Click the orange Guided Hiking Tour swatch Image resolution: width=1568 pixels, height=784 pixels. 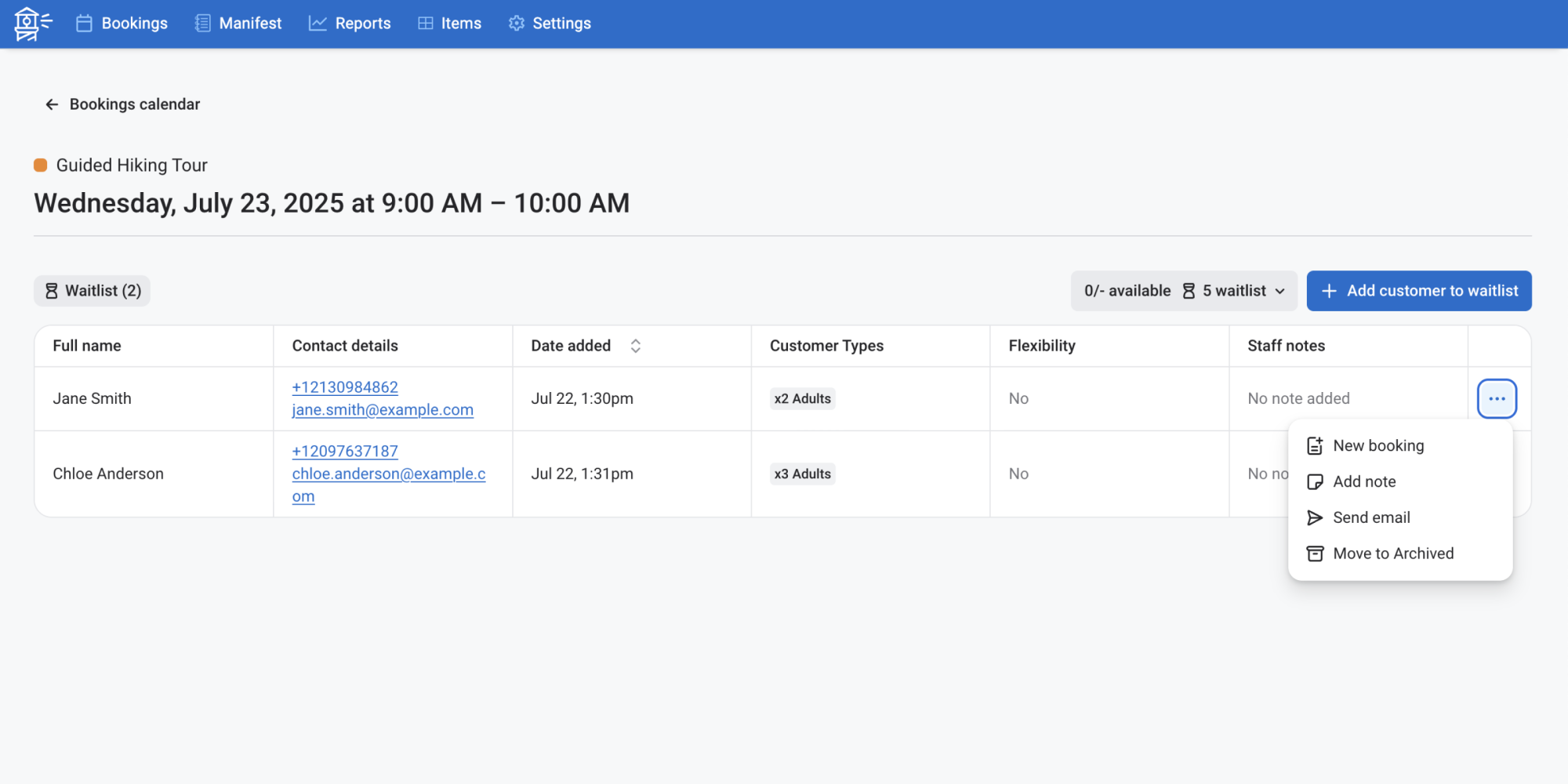(x=41, y=165)
